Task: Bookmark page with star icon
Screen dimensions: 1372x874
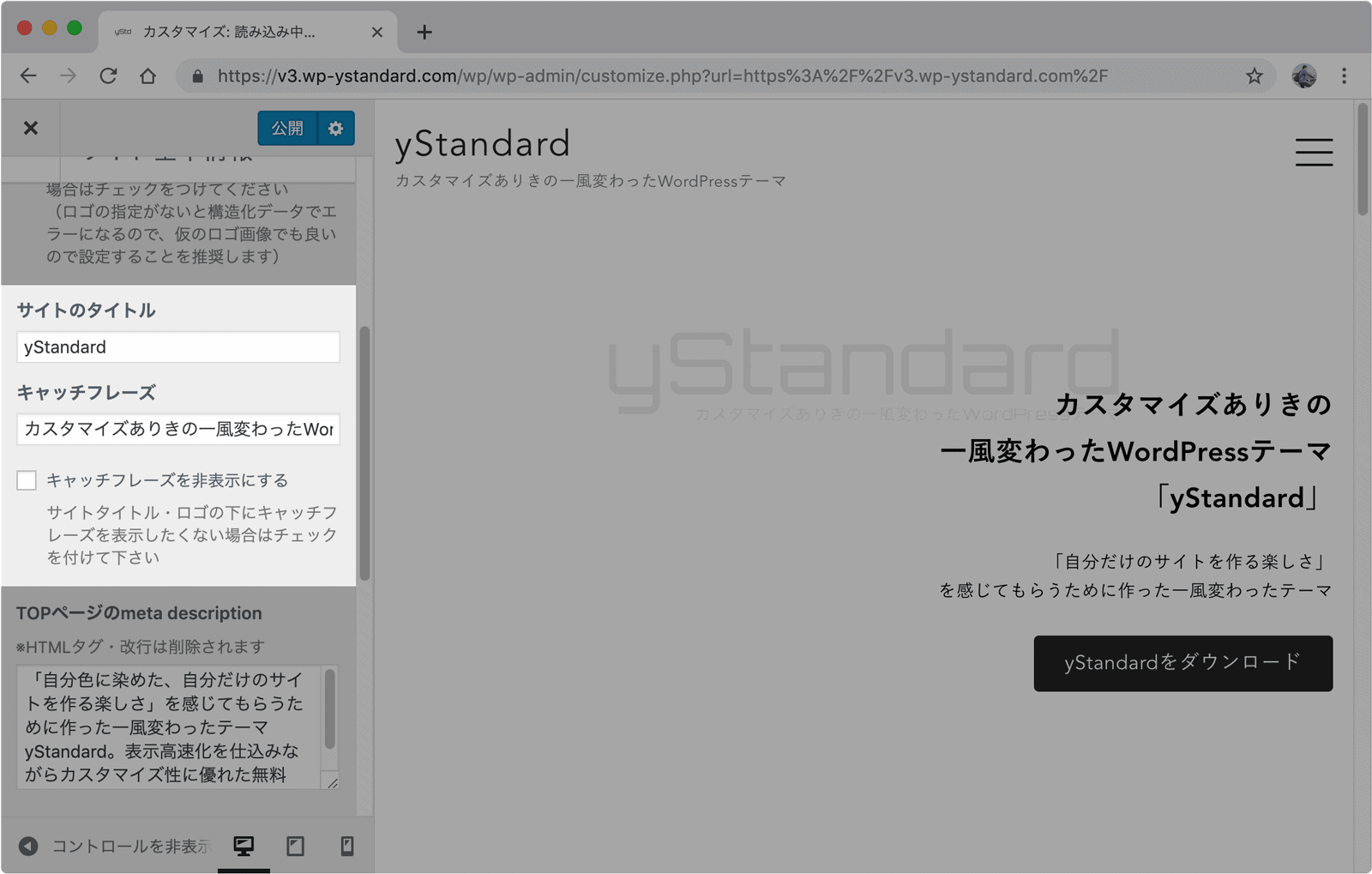Action: pos(1255,76)
